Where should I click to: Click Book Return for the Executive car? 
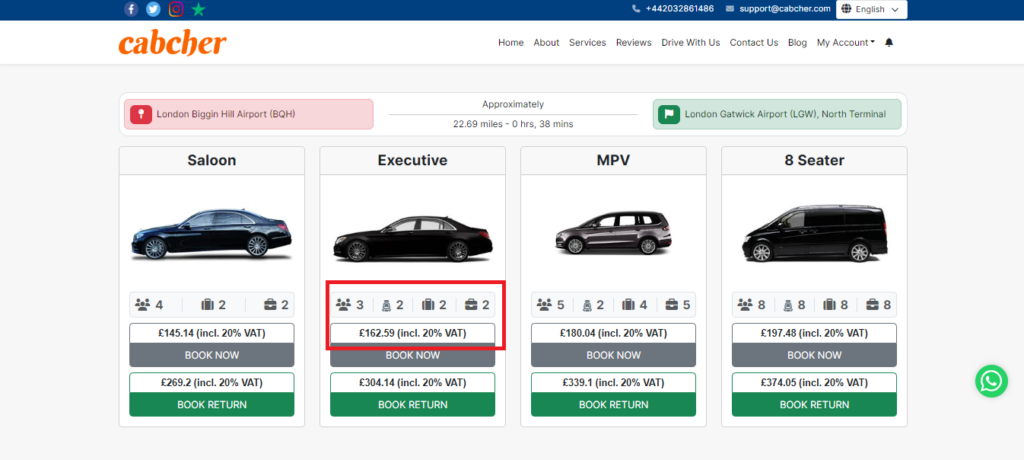click(x=413, y=404)
